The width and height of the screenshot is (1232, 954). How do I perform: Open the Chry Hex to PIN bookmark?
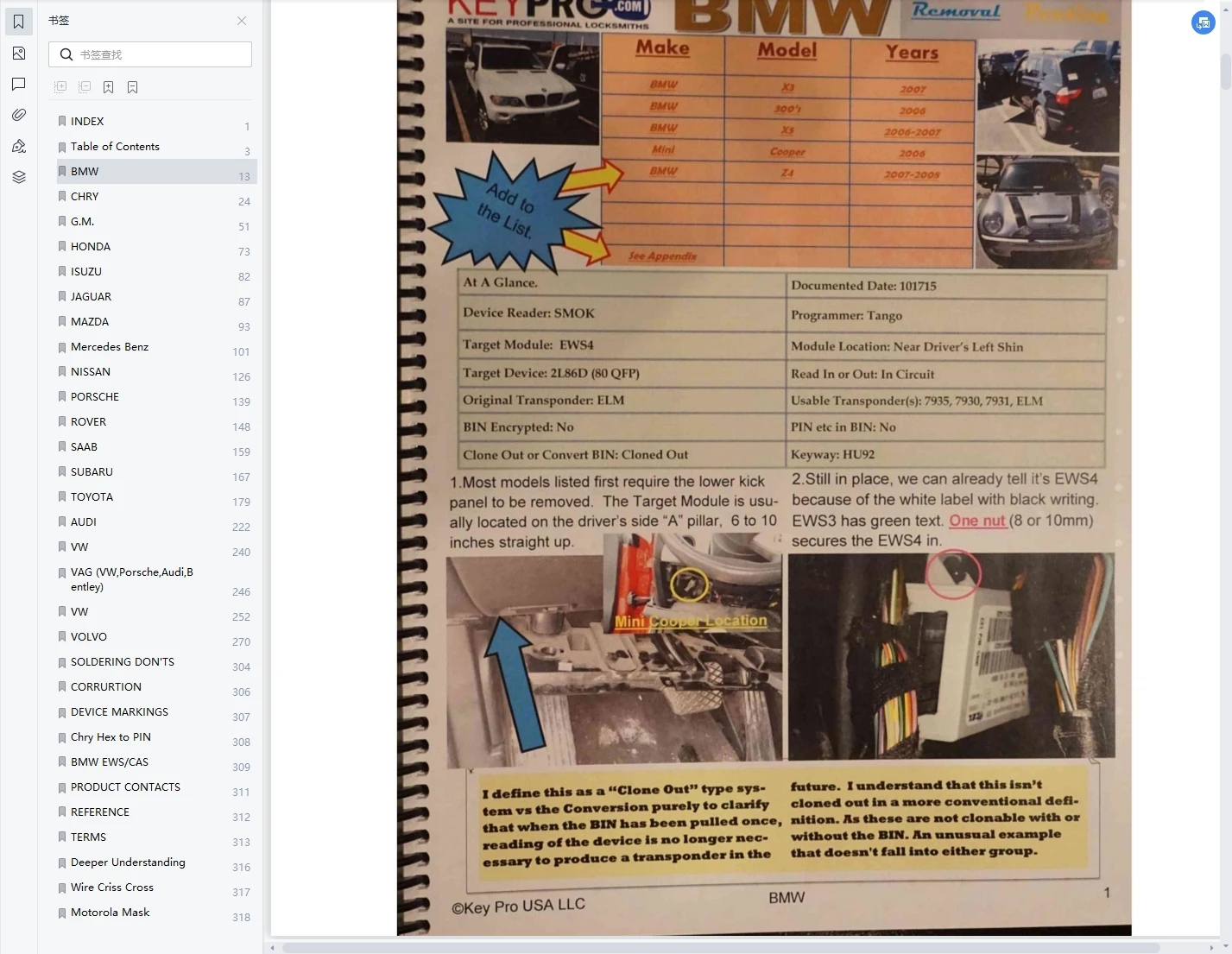[x=156, y=737]
